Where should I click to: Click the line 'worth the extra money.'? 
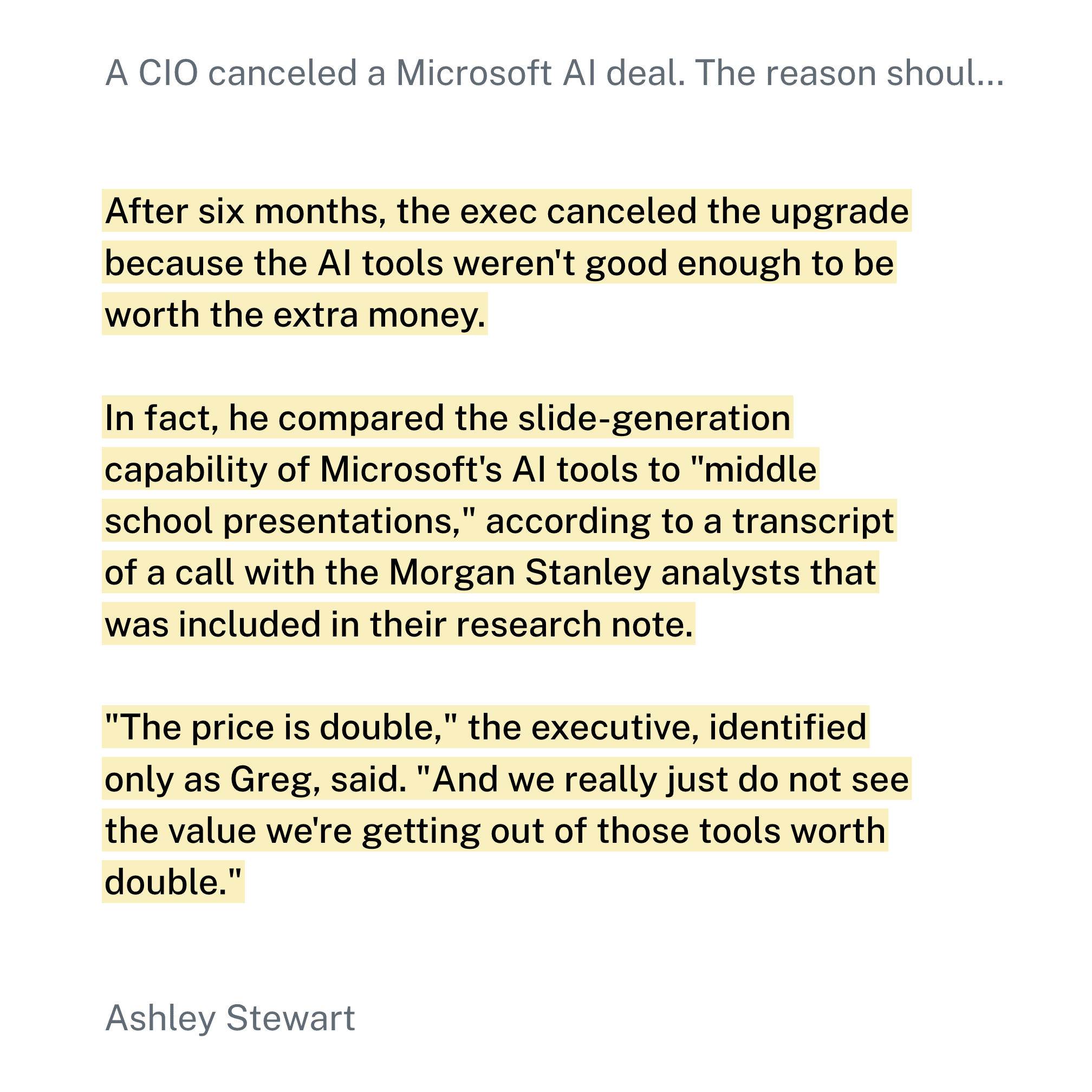pos(295,314)
